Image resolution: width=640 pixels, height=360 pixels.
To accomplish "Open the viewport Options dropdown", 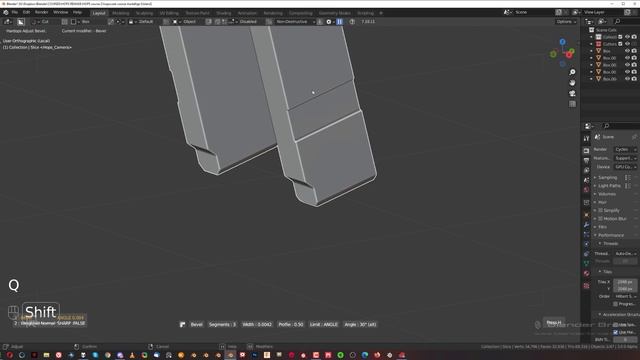I will [x=566, y=22].
